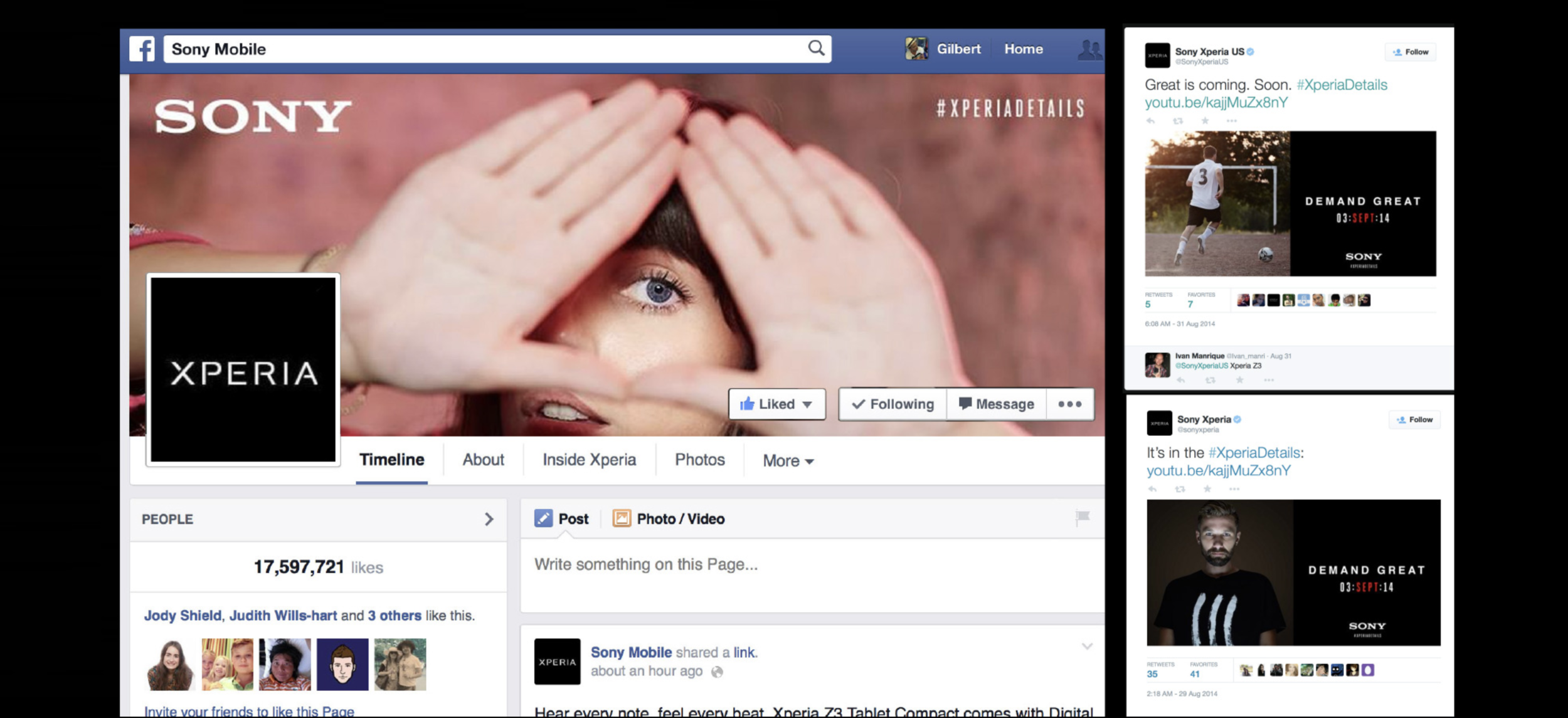Image resolution: width=1568 pixels, height=718 pixels.
Task: Go to Home in top bar
Action: [x=1023, y=49]
